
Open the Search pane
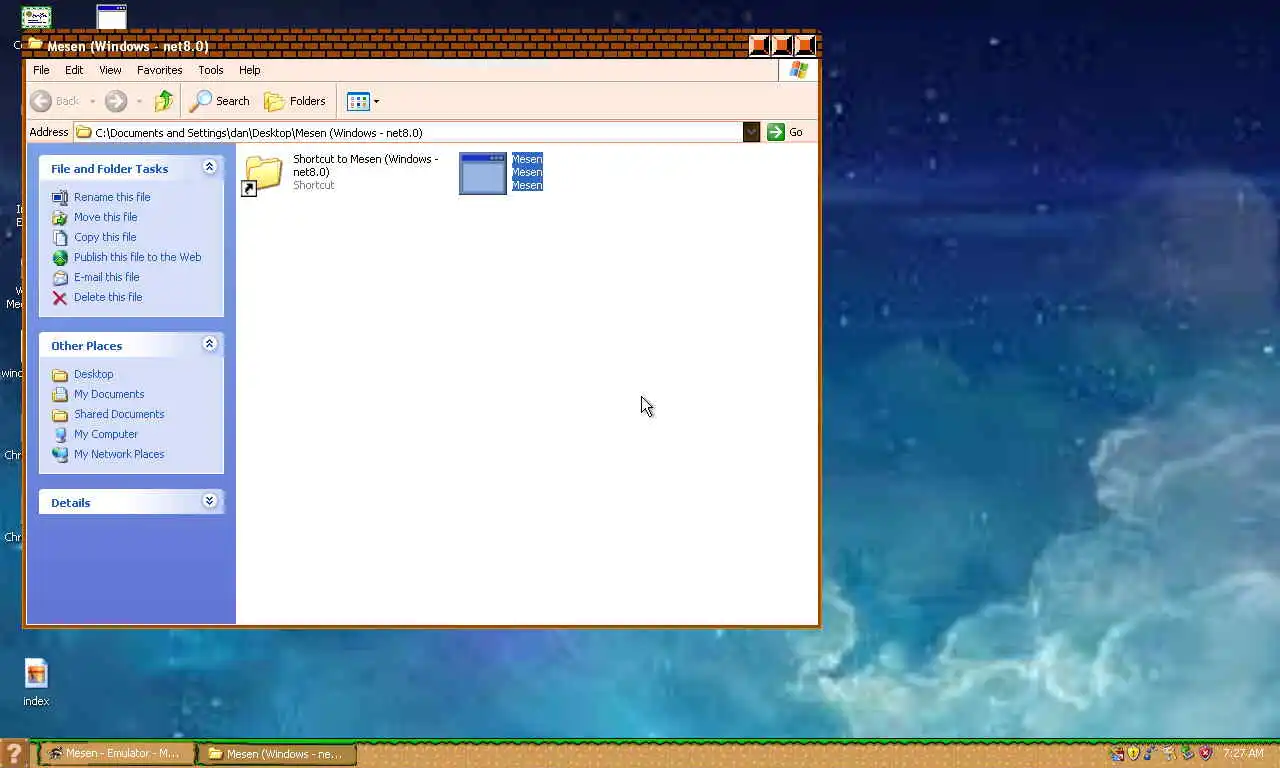[x=220, y=101]
